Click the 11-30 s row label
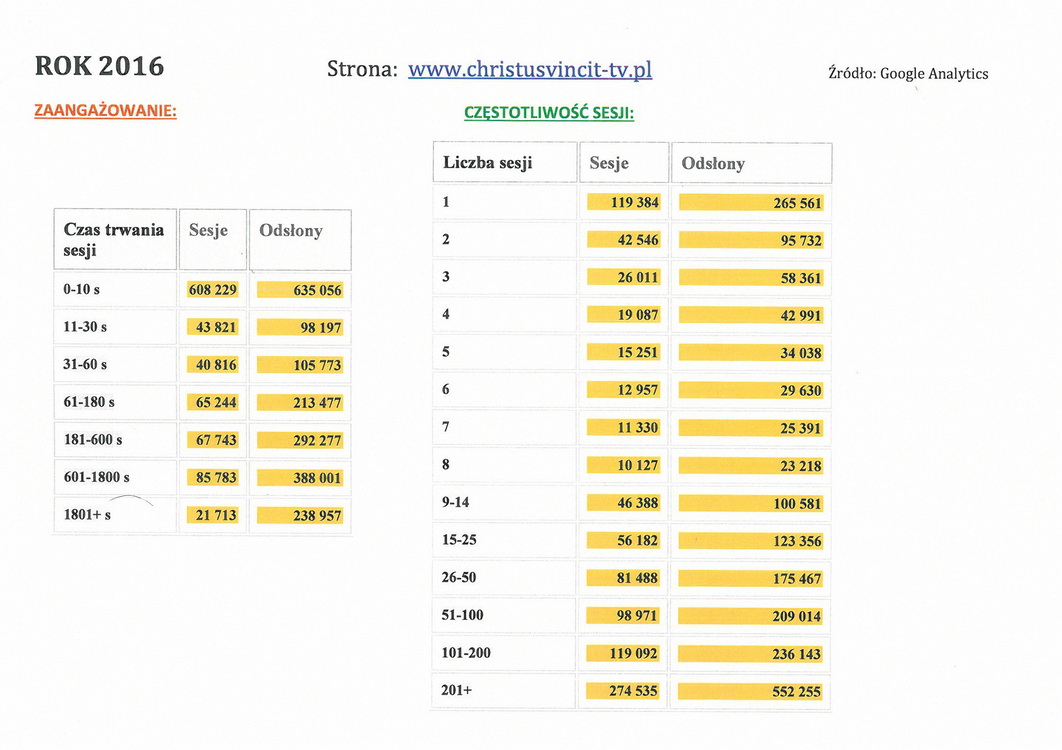 point(85,327)
